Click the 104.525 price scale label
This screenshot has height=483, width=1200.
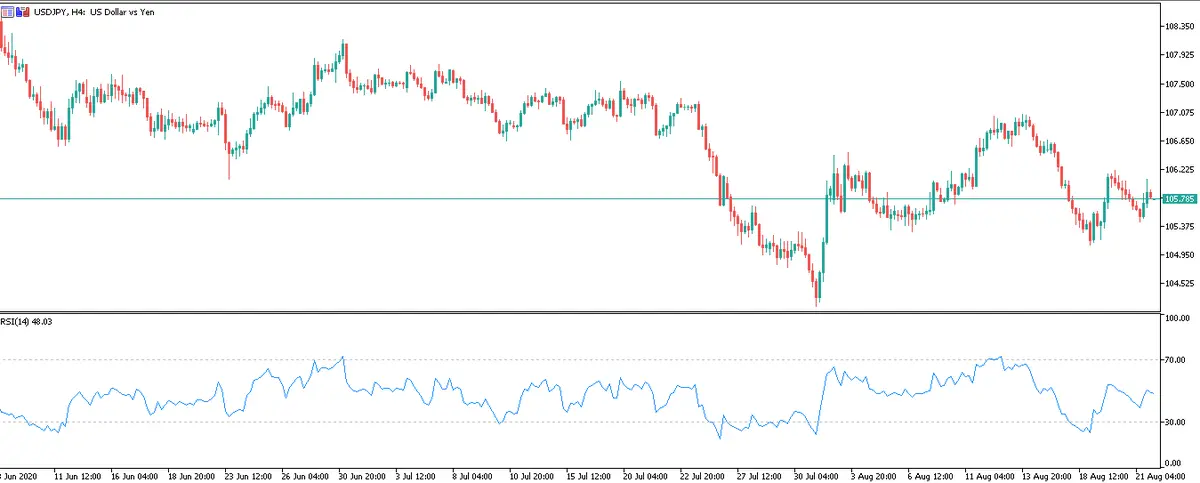1180,284
